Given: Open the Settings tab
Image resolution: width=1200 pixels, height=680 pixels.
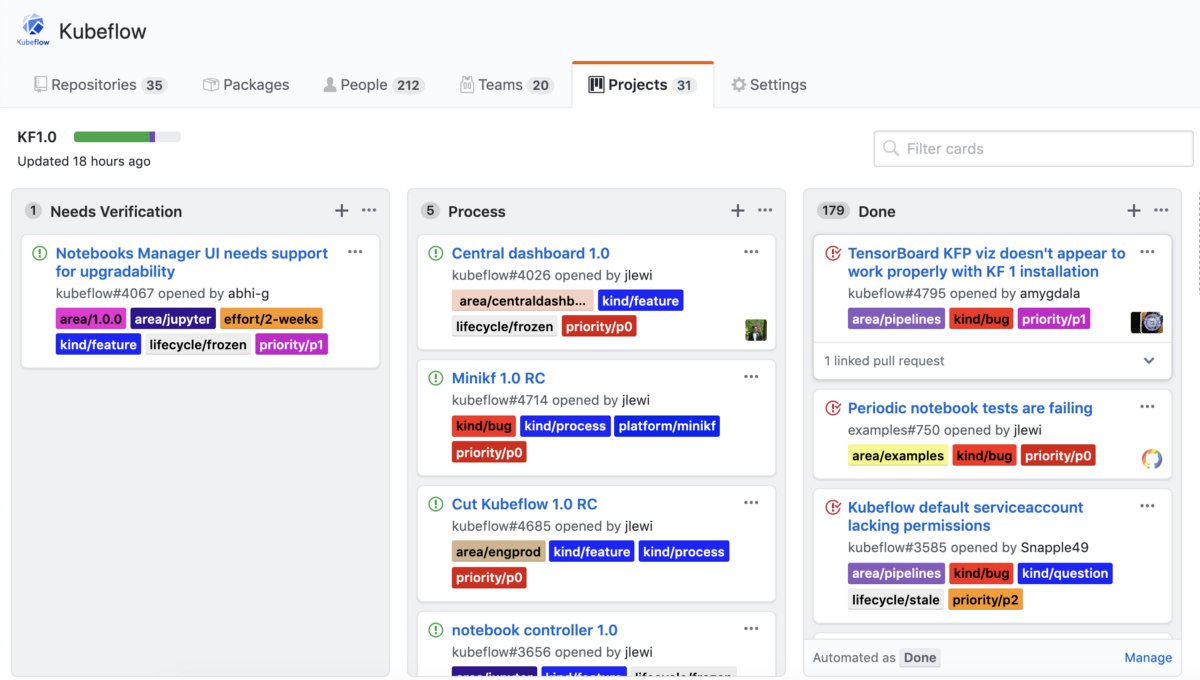Looking at the screenshot, I should coord(768,85).
